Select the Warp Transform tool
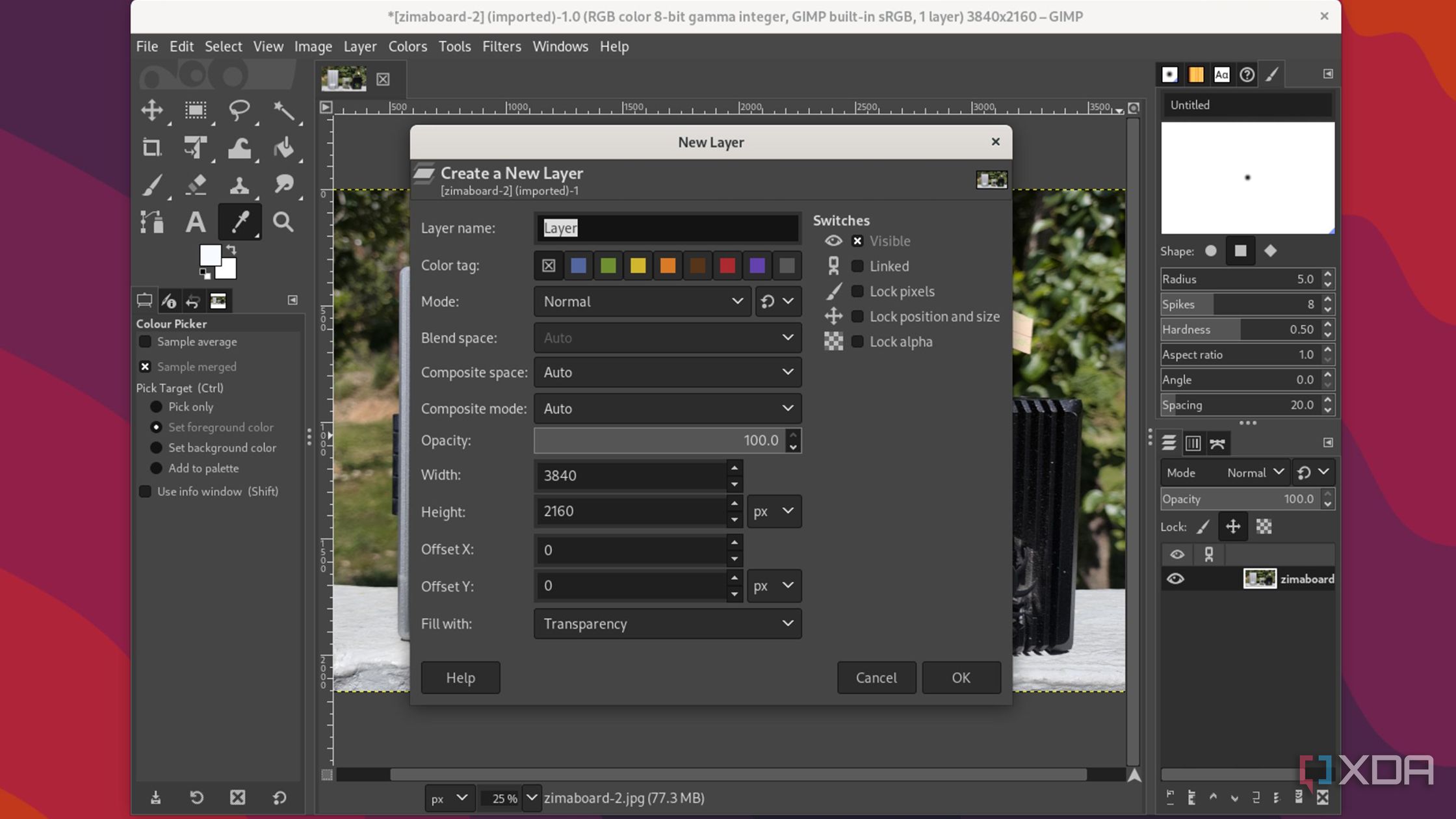Viewport: 1456px width, 819px height. 239,148
